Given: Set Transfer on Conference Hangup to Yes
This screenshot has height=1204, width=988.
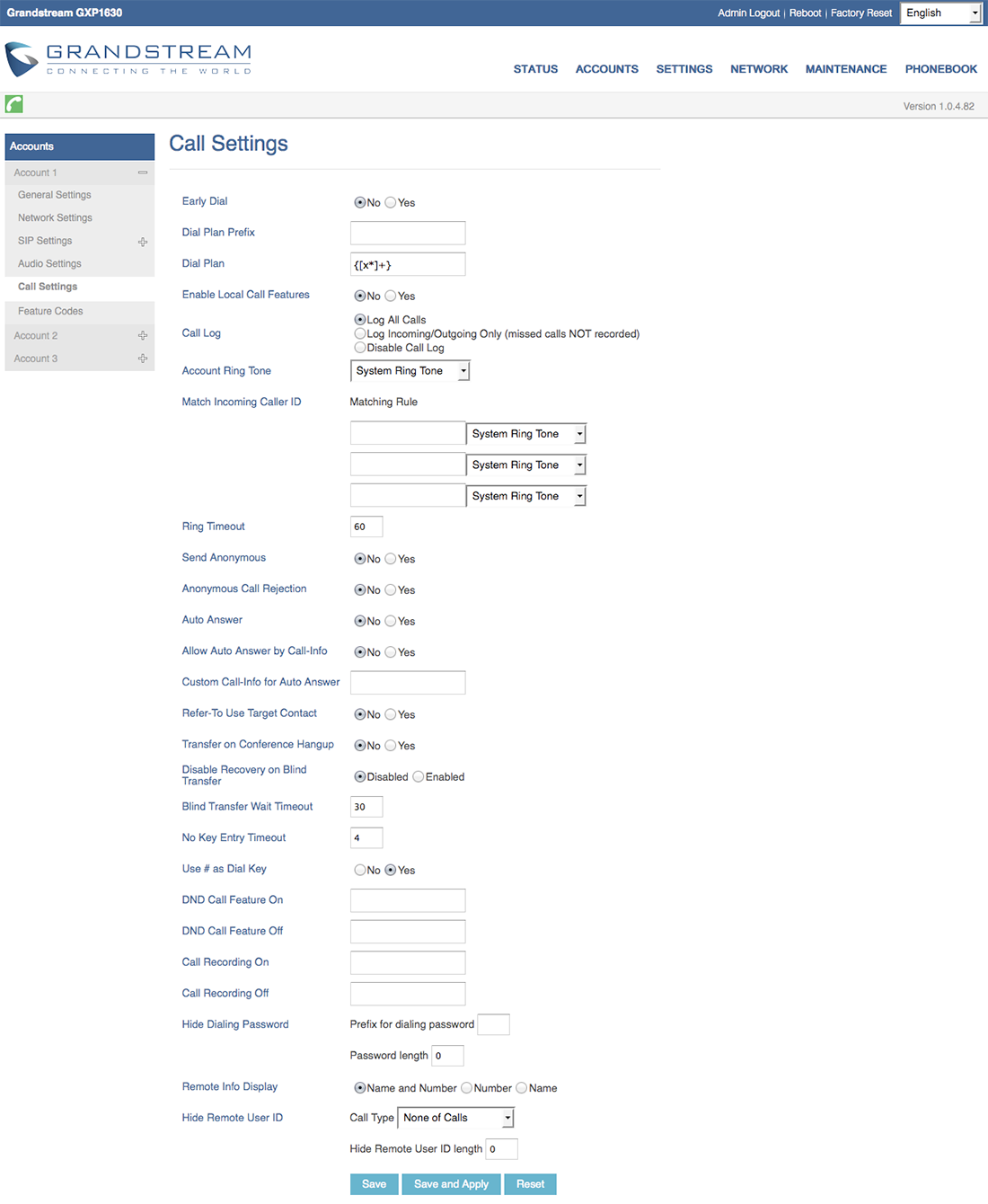Looking at the screenshot, I should point(391,746).
